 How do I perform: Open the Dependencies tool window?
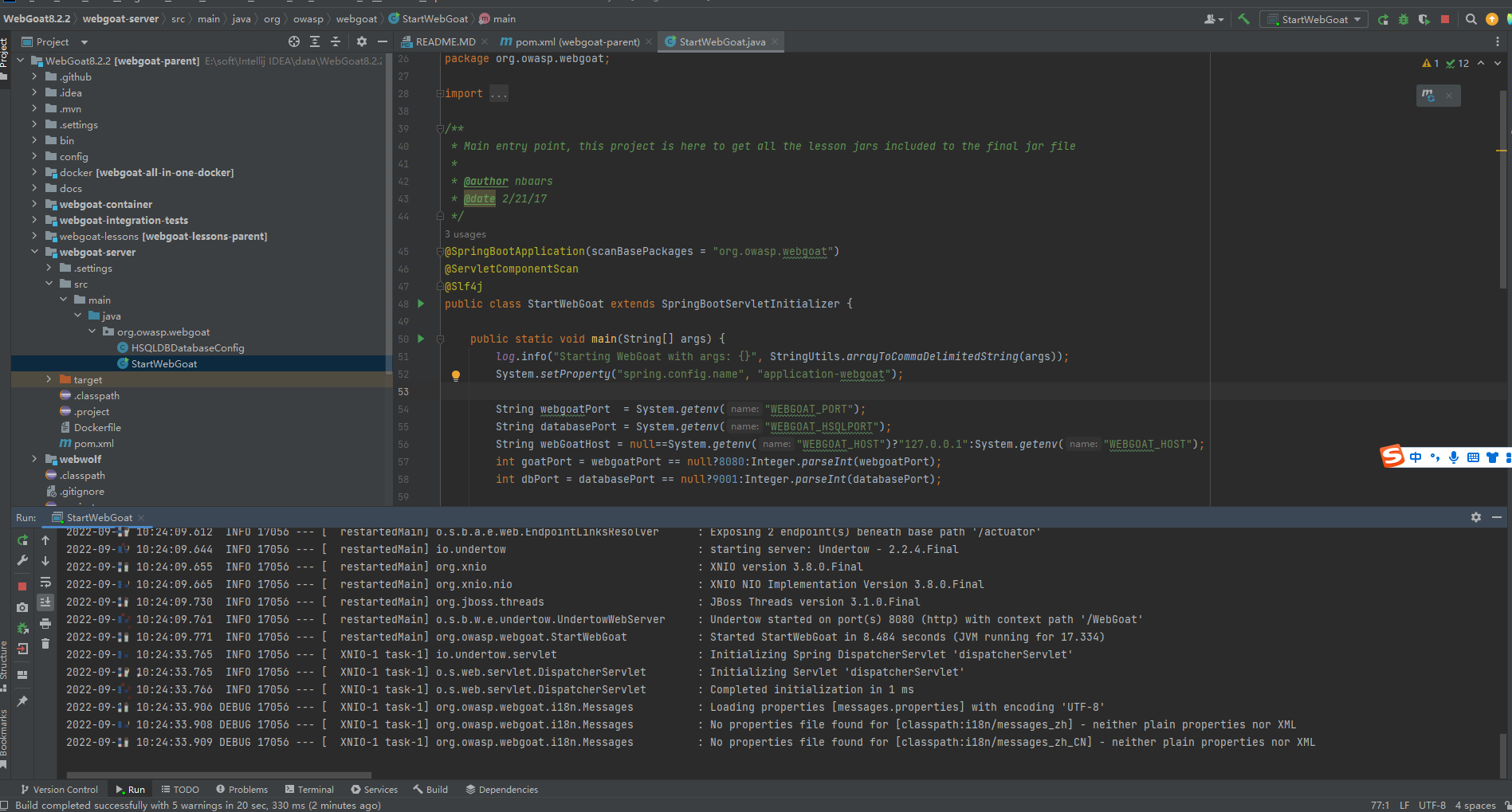pos(501,790)
